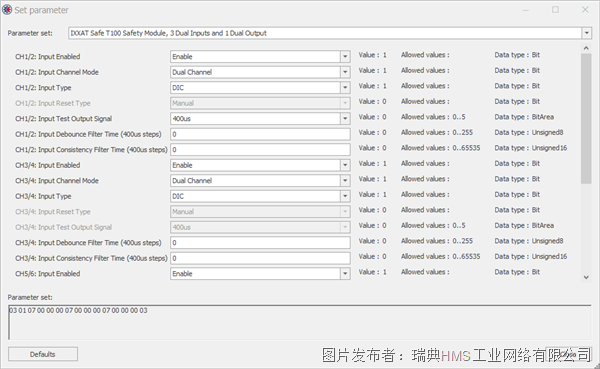Click CH3/4 Input Consistency Filter Time field
600x369 pixels.
tap(260, 258)
